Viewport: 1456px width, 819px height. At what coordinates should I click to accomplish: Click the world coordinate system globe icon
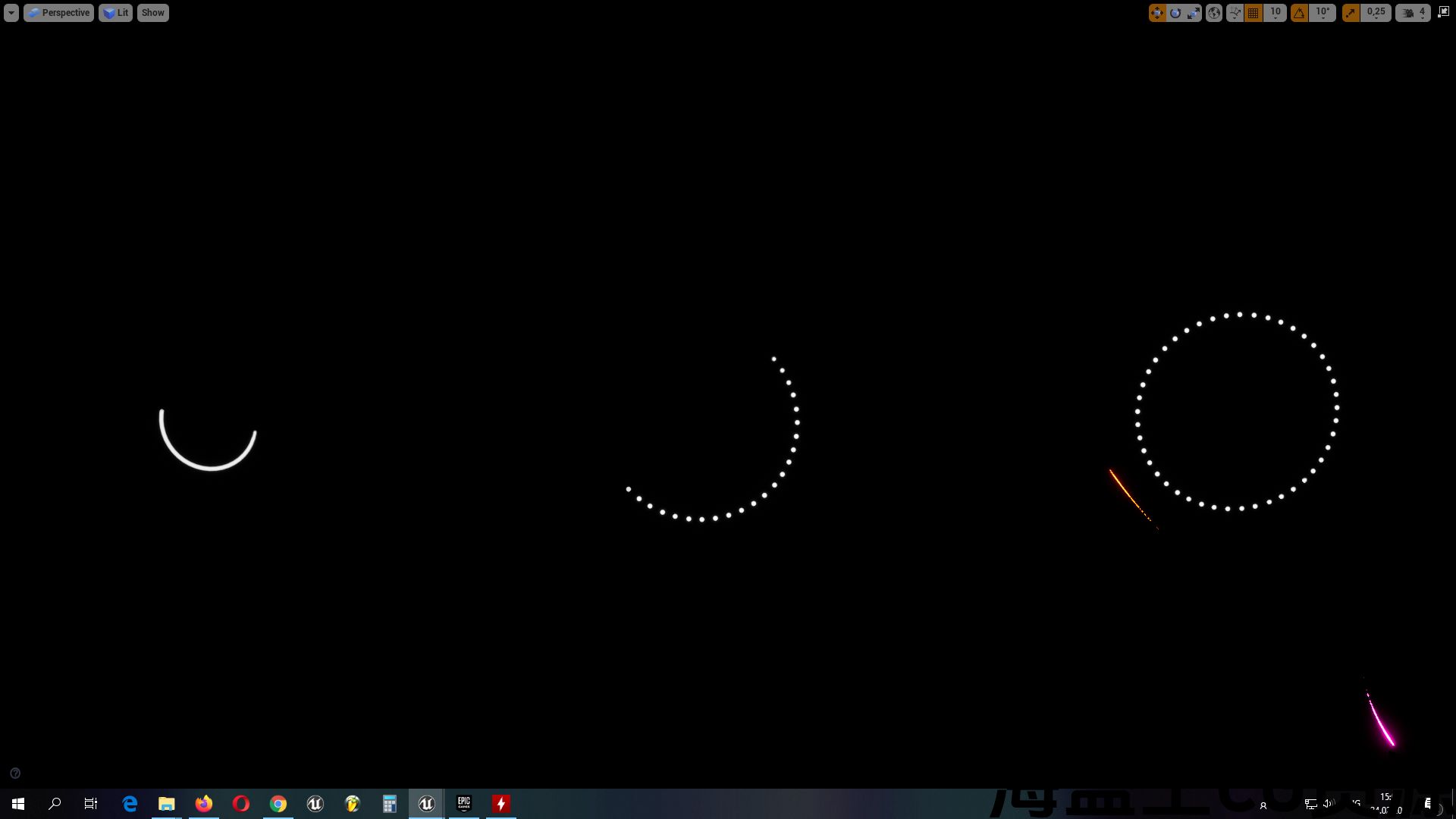pyautogui.click(x=1214, y=13)
